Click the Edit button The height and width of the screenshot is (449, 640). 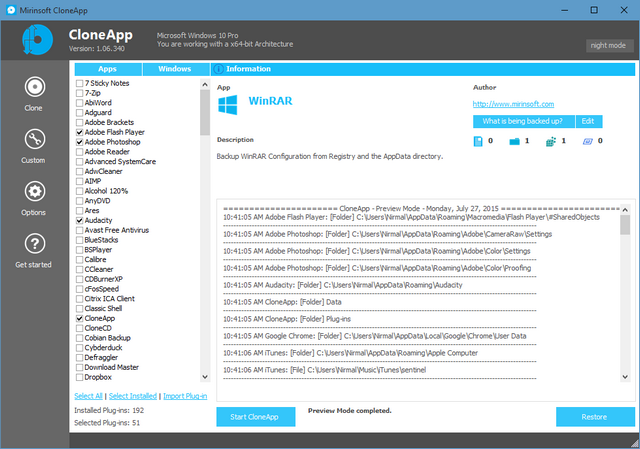coord(589,121)
